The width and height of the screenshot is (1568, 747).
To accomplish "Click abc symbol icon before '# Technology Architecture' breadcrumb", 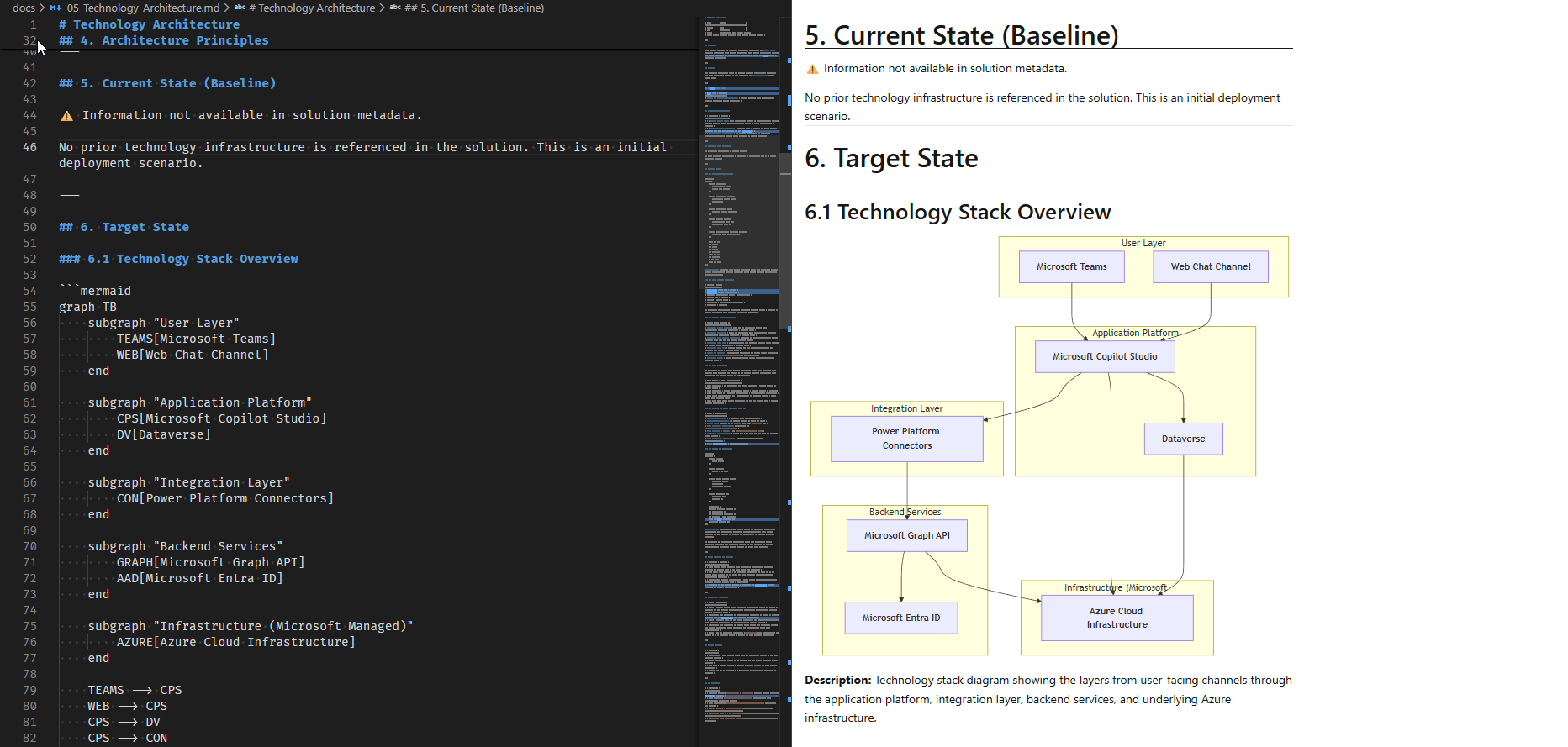I will coord(240,8).
